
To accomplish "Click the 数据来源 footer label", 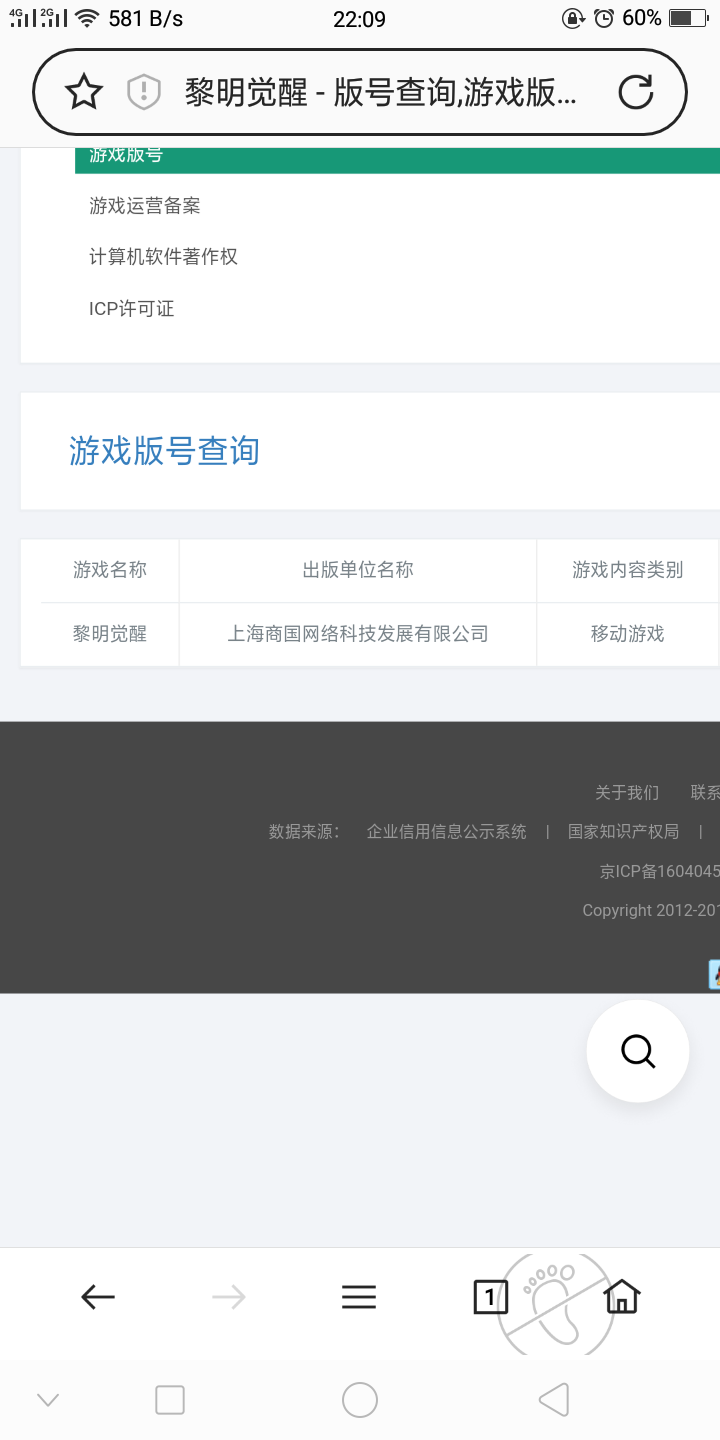I will [305, 832].
